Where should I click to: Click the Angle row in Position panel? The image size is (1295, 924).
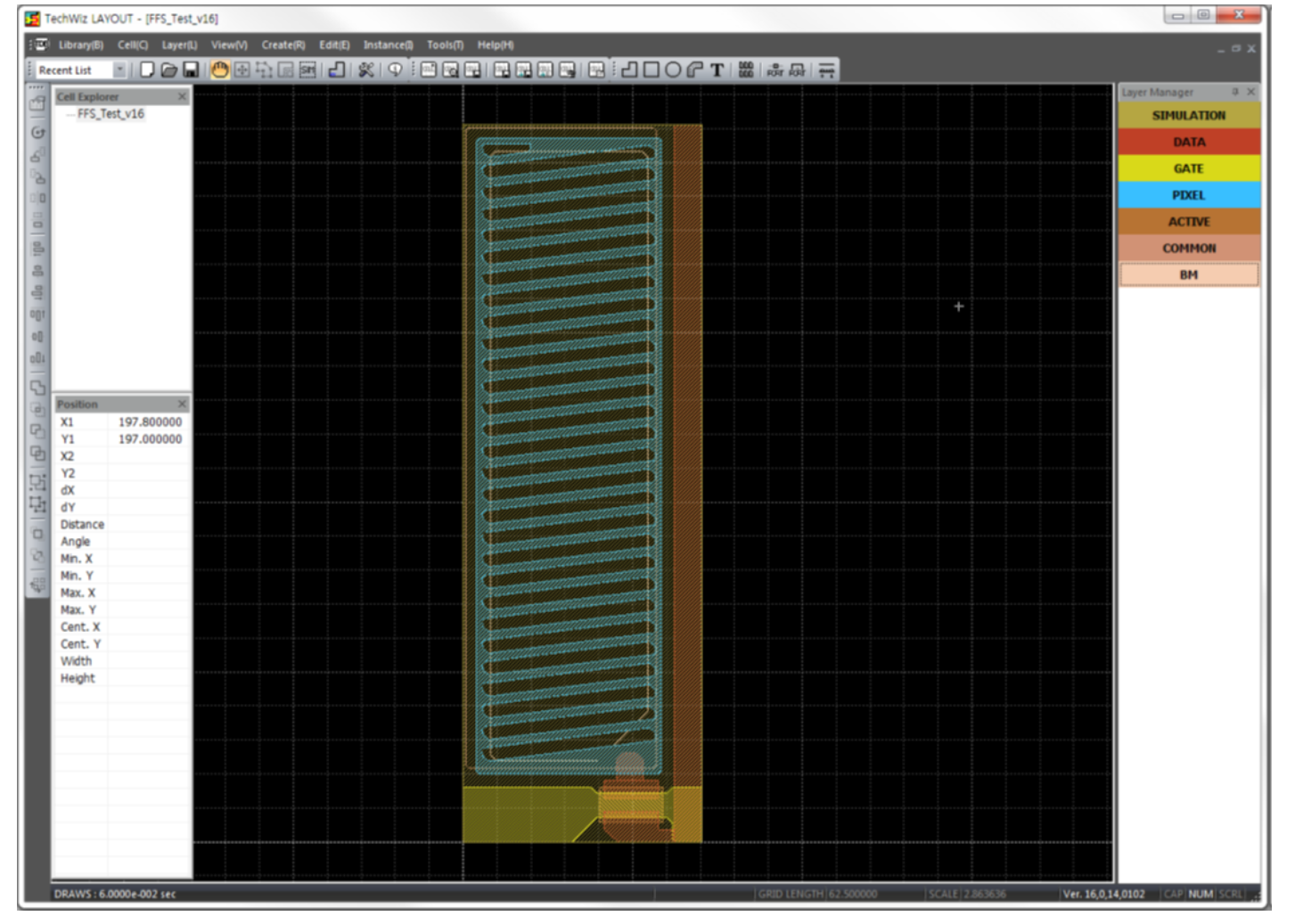click(x=122, y=542)
